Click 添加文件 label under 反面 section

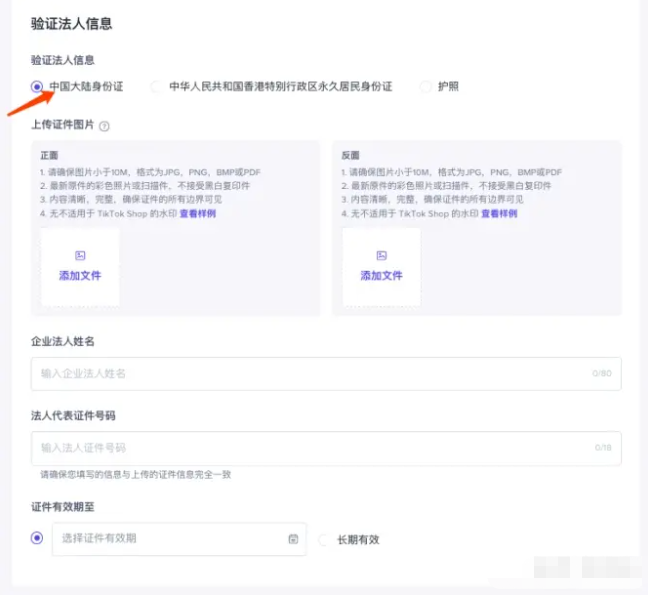[381, 276]
